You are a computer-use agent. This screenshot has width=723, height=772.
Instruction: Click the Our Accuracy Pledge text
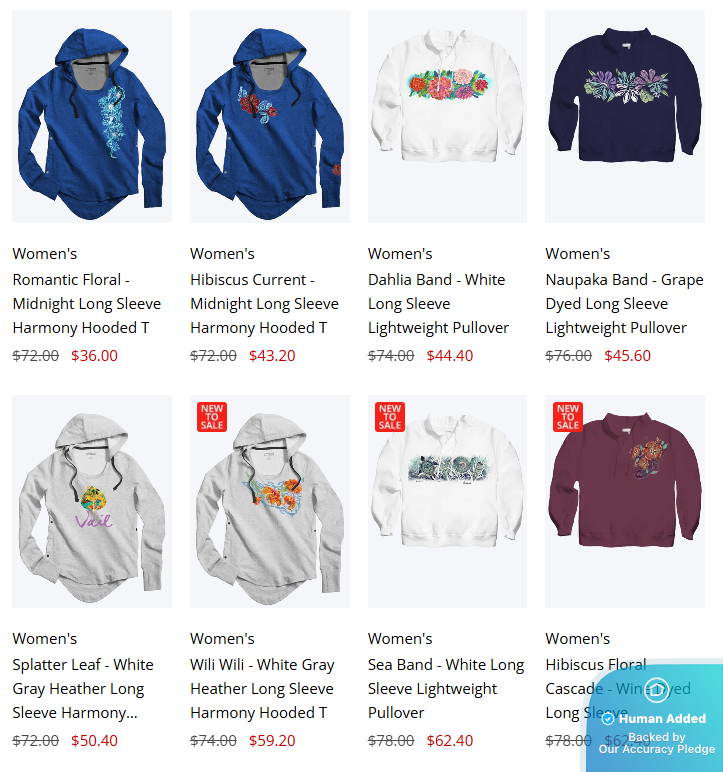pos(657,749)
